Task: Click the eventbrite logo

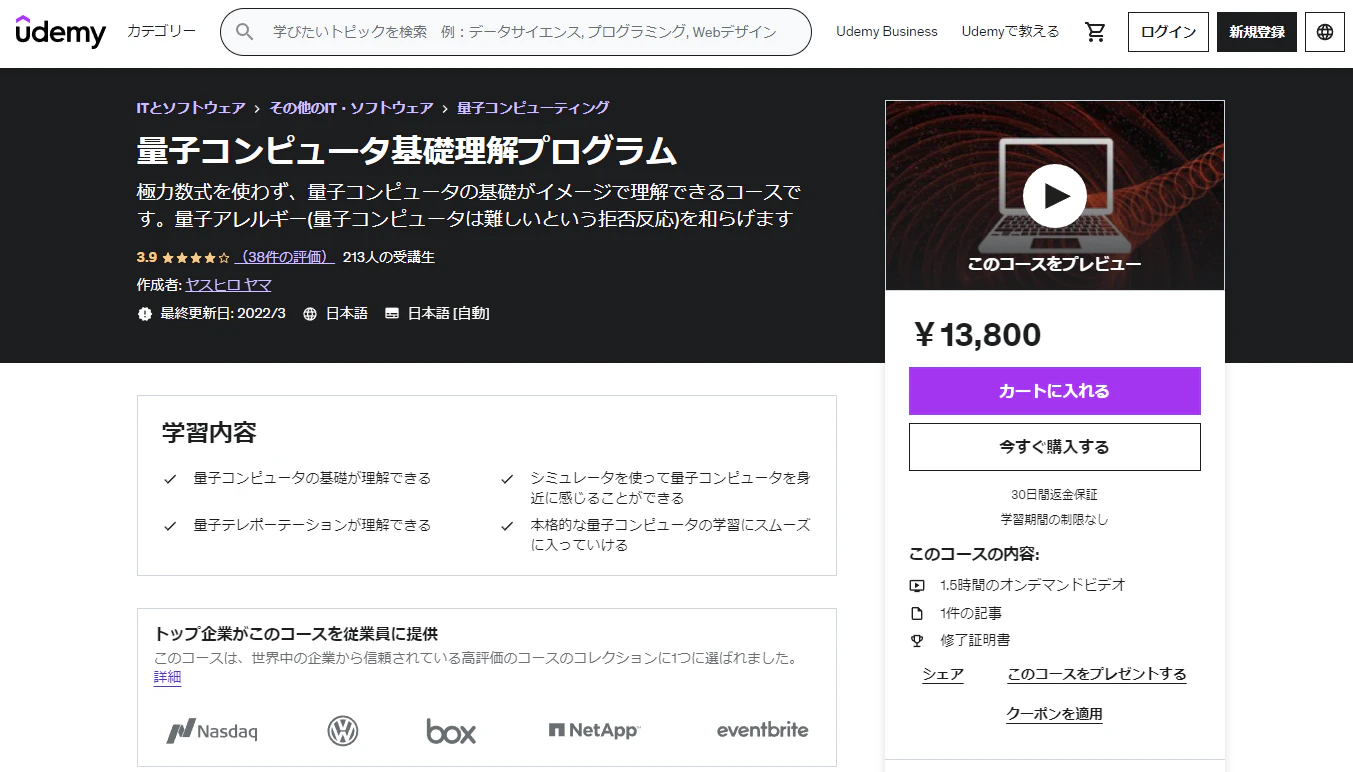Action: click(x=763, y=730)
